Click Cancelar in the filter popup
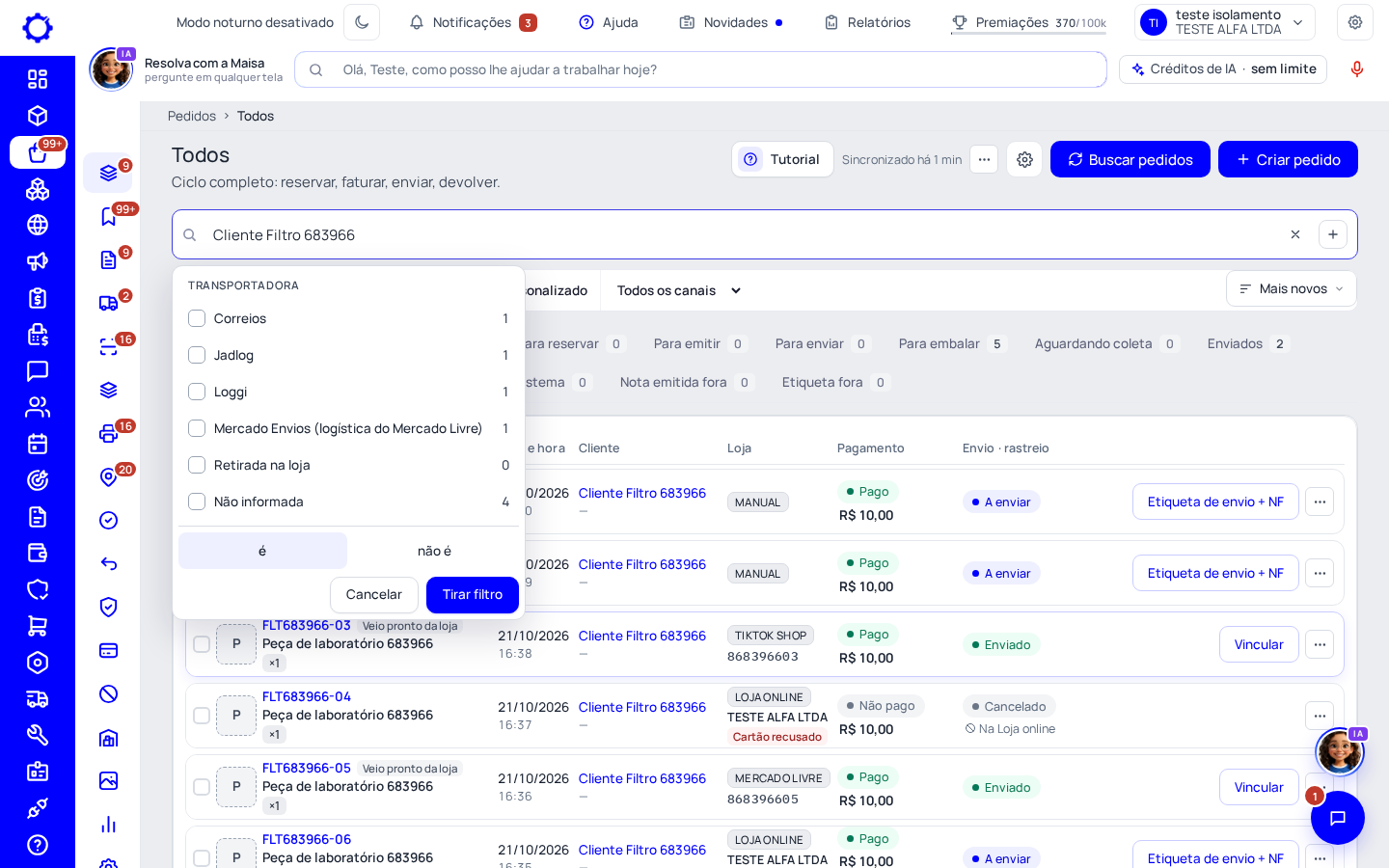Image resolution: width=1389 pixels, height=868 pixels. point(374,594)
